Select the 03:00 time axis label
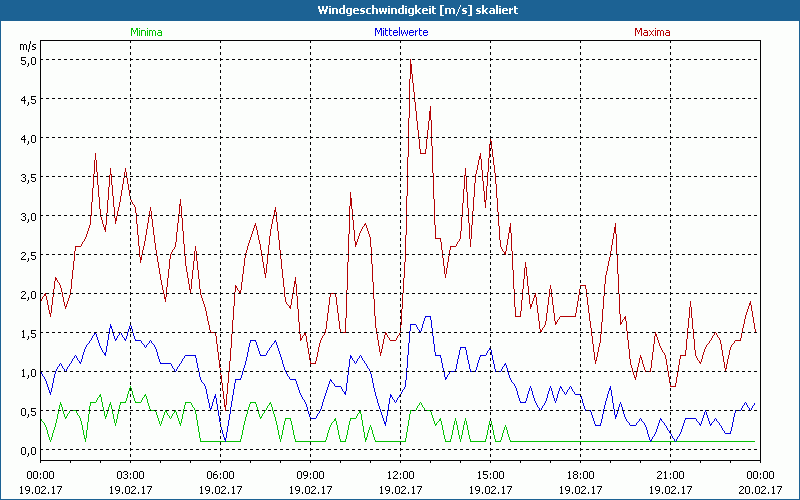The width and height of the screenshot is (800, 500). (x=130, y=475)
